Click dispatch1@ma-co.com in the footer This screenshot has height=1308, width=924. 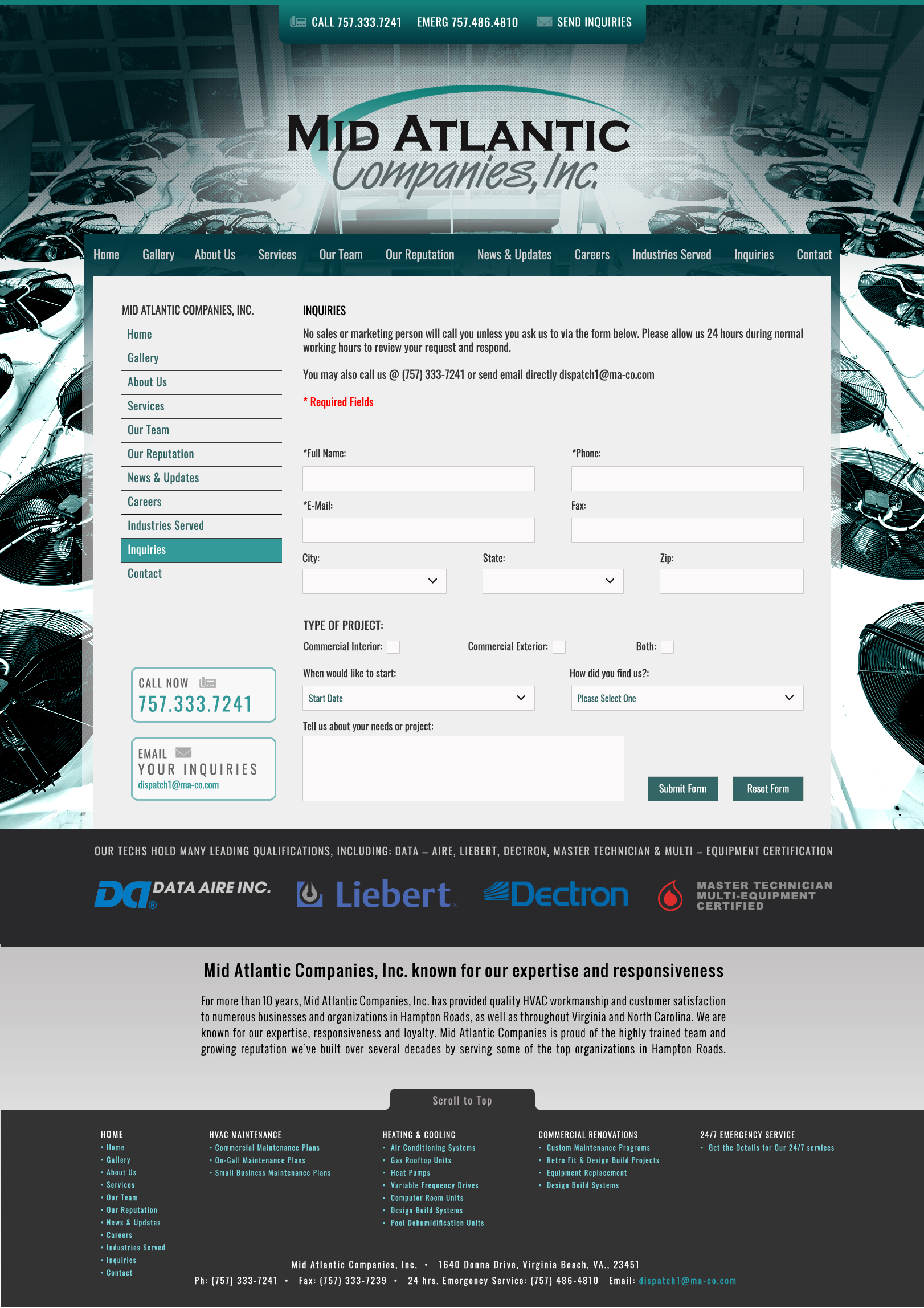[x=688, y=1281]
